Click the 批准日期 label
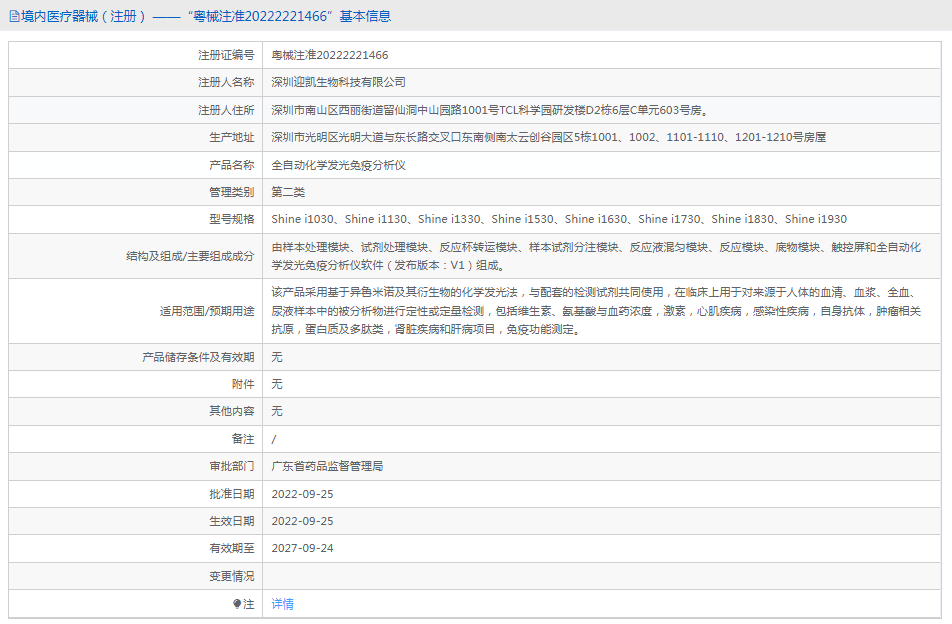 [232, 494]
